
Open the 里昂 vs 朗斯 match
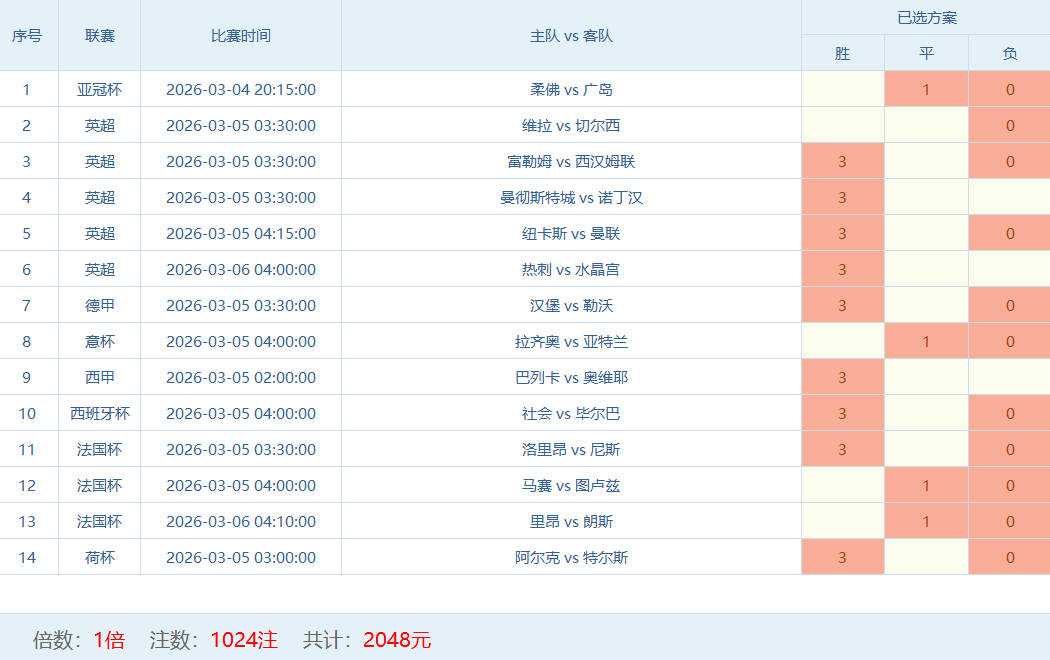(x=571, y=521)
